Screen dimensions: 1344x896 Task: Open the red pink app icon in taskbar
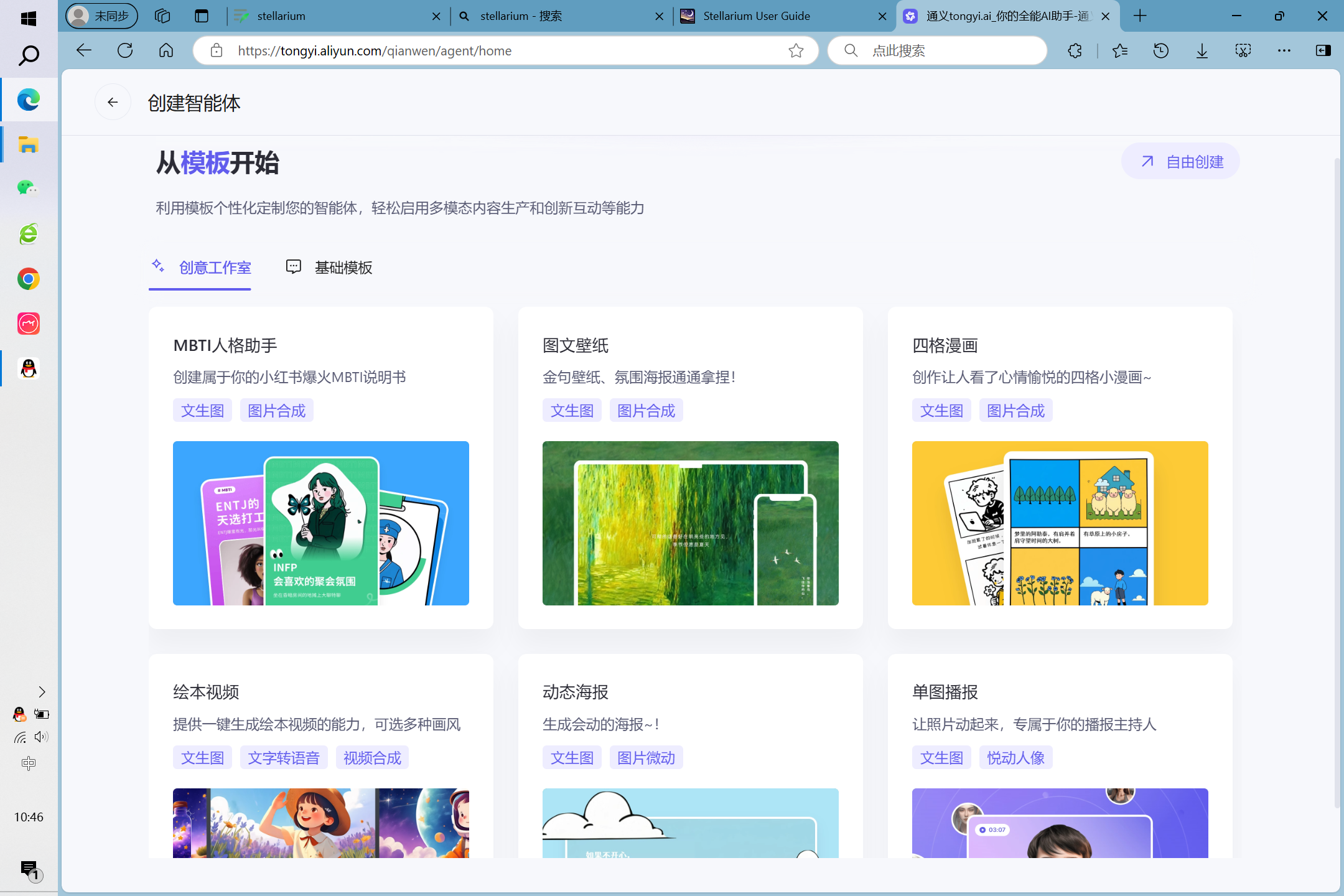(29, 324)
